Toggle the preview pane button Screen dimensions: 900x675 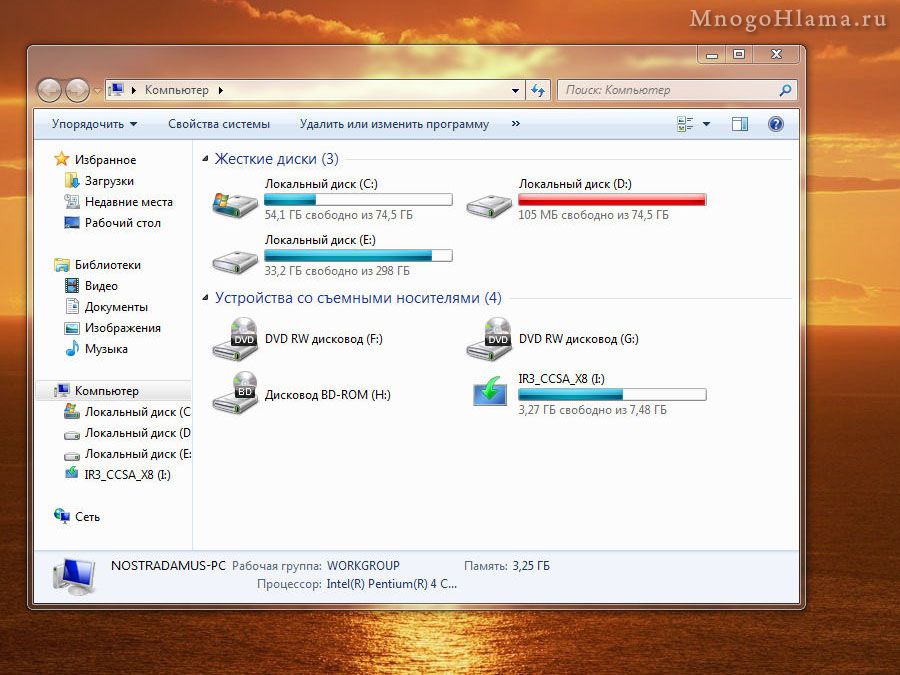(x=740, y=124)
